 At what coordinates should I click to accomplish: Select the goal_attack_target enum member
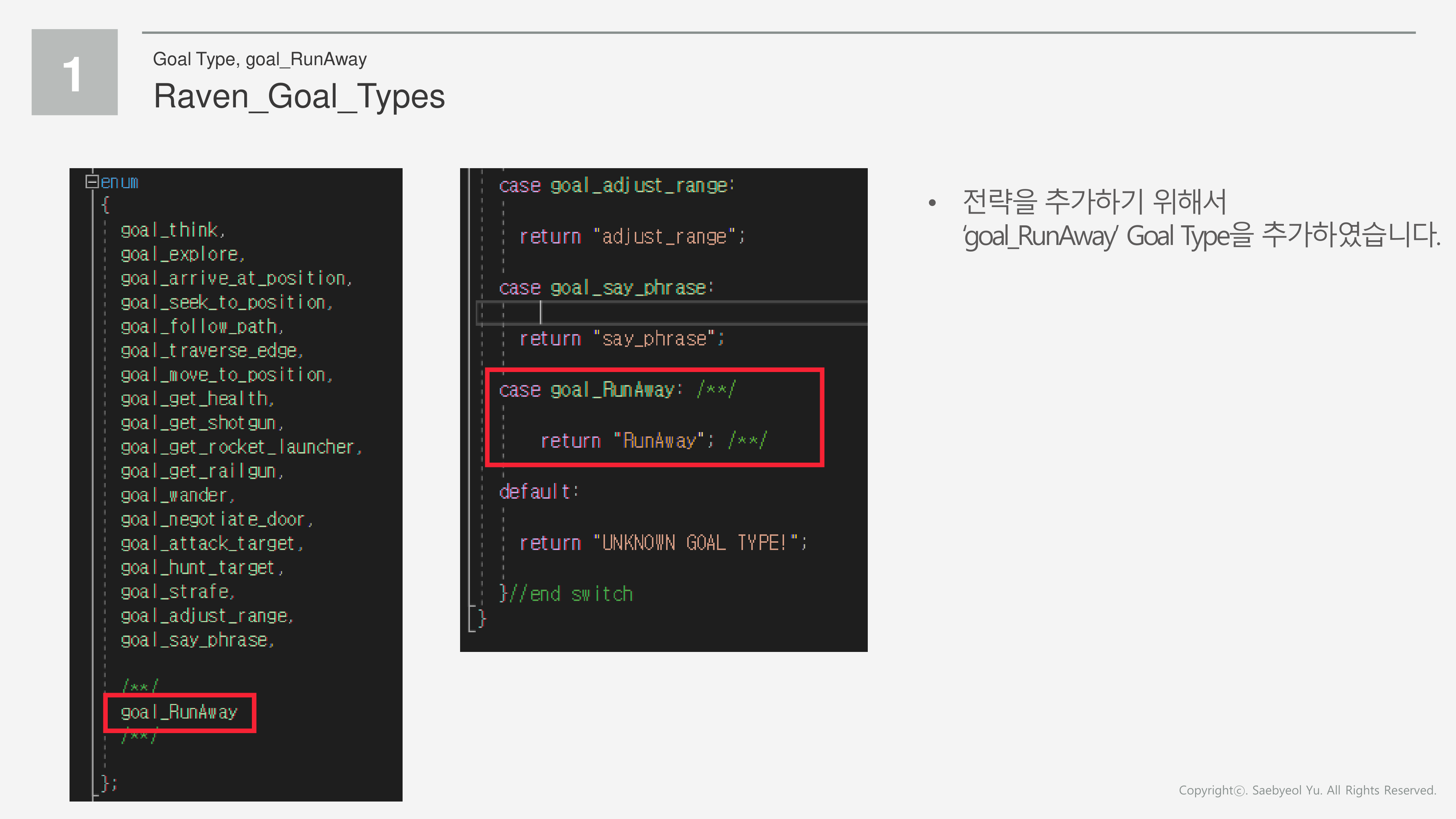210,543
